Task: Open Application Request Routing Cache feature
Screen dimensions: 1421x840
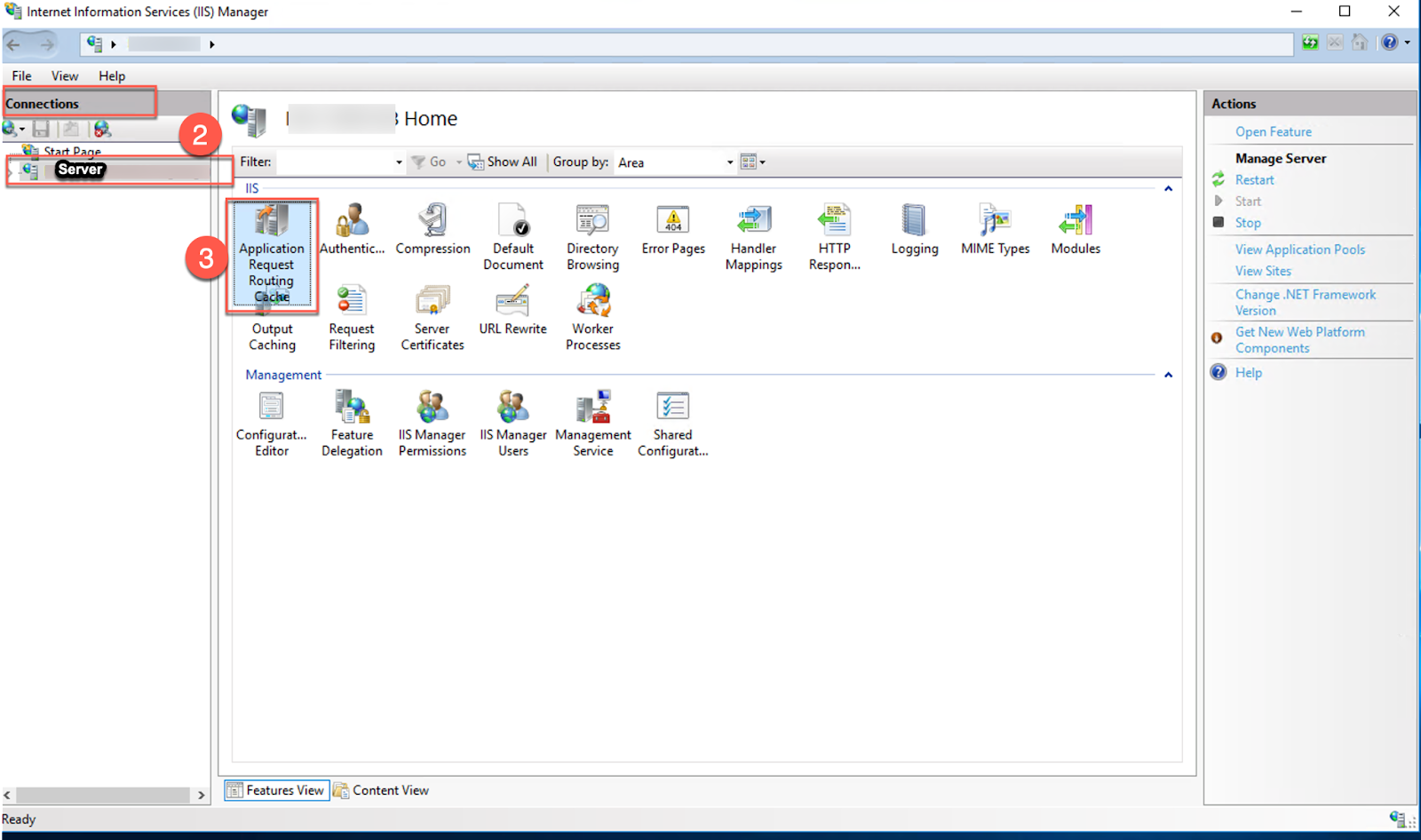Action: 272,255
